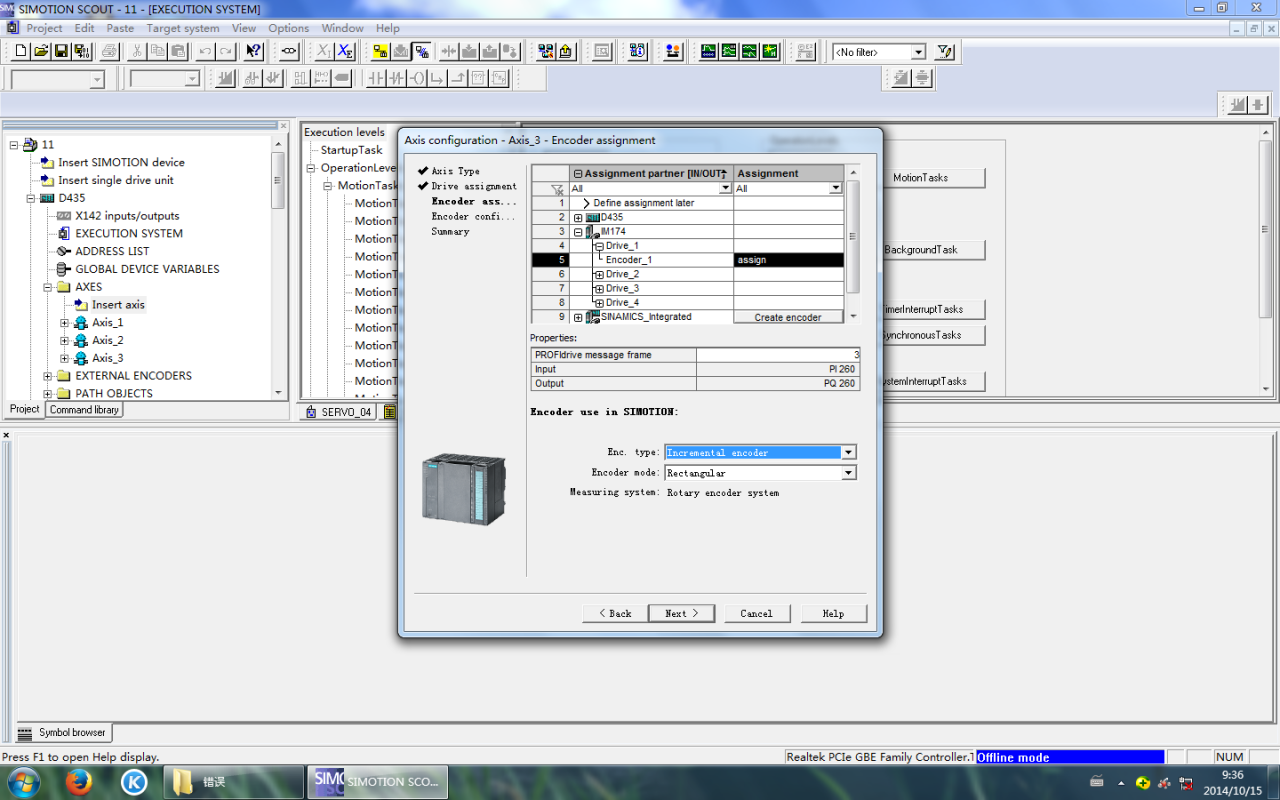This screenshot has width=1280, height=800.
Task: Save the project using the floppy disk icon
Action: [x=61, y=51]
